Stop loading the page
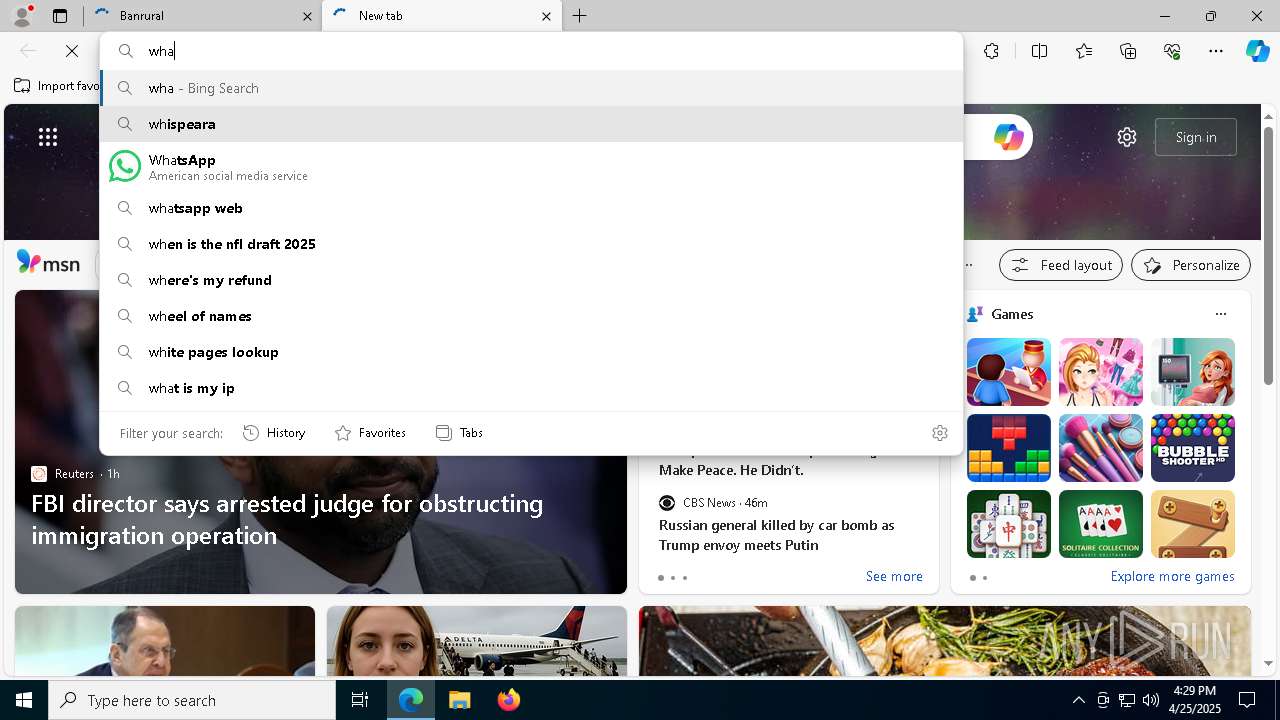The width and height of the screenshot is (1280, 720). click(x=72, y=51)
